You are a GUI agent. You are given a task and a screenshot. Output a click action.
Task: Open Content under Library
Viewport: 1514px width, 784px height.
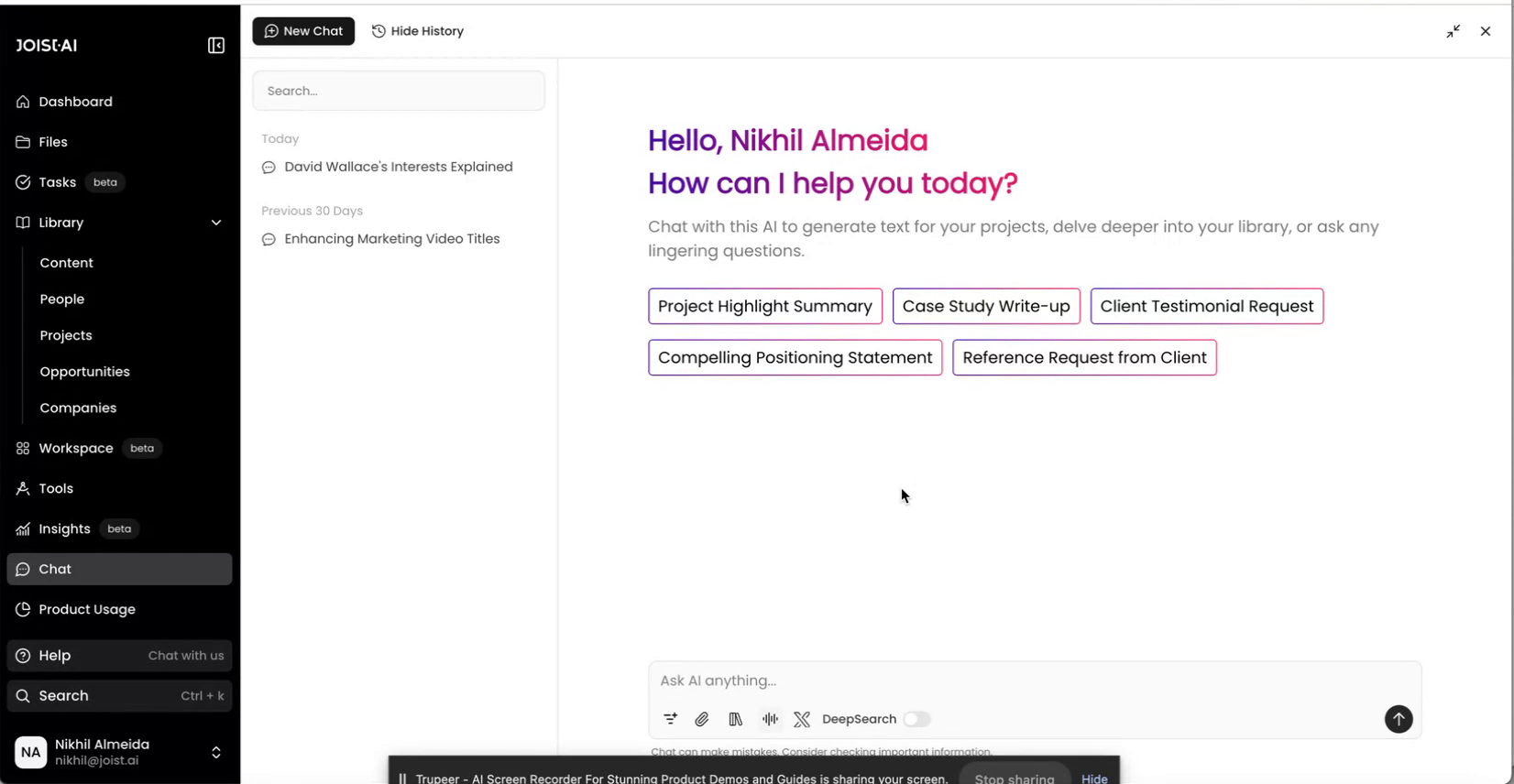coord(66,263)
